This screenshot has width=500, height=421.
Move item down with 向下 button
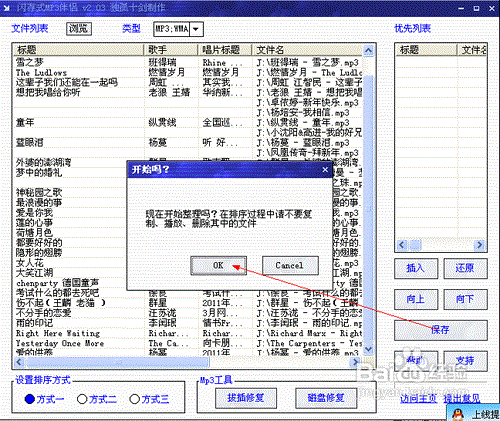(x=465, y=299)
